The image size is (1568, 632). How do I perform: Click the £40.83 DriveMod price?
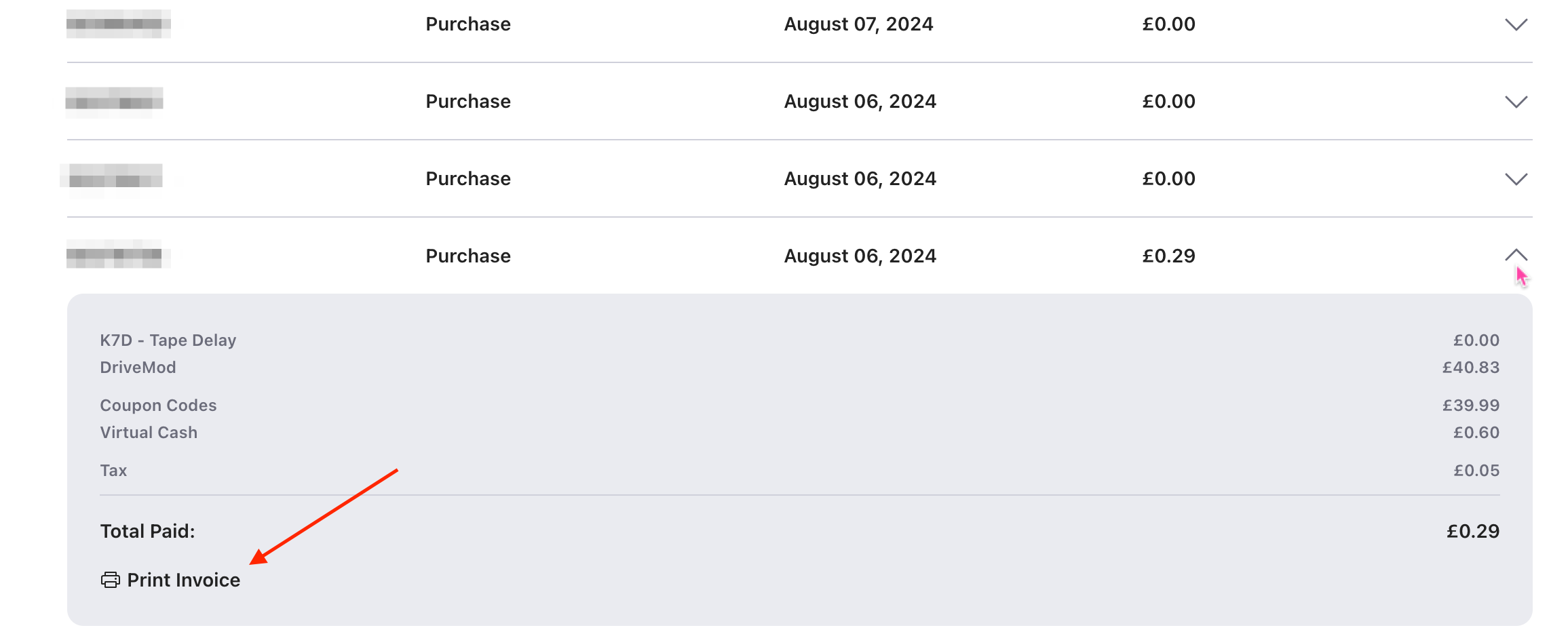click(x=1470, y=367)
